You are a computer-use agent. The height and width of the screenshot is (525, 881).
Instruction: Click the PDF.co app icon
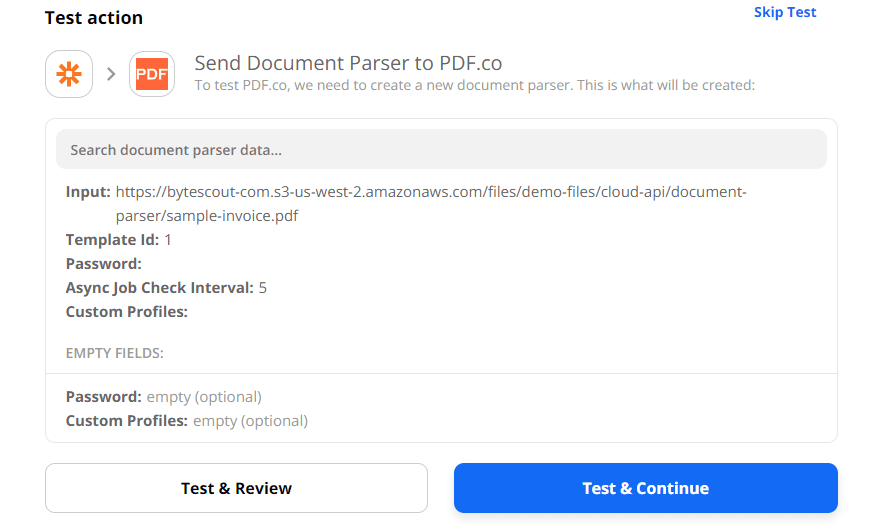click(x=152, y=74)
